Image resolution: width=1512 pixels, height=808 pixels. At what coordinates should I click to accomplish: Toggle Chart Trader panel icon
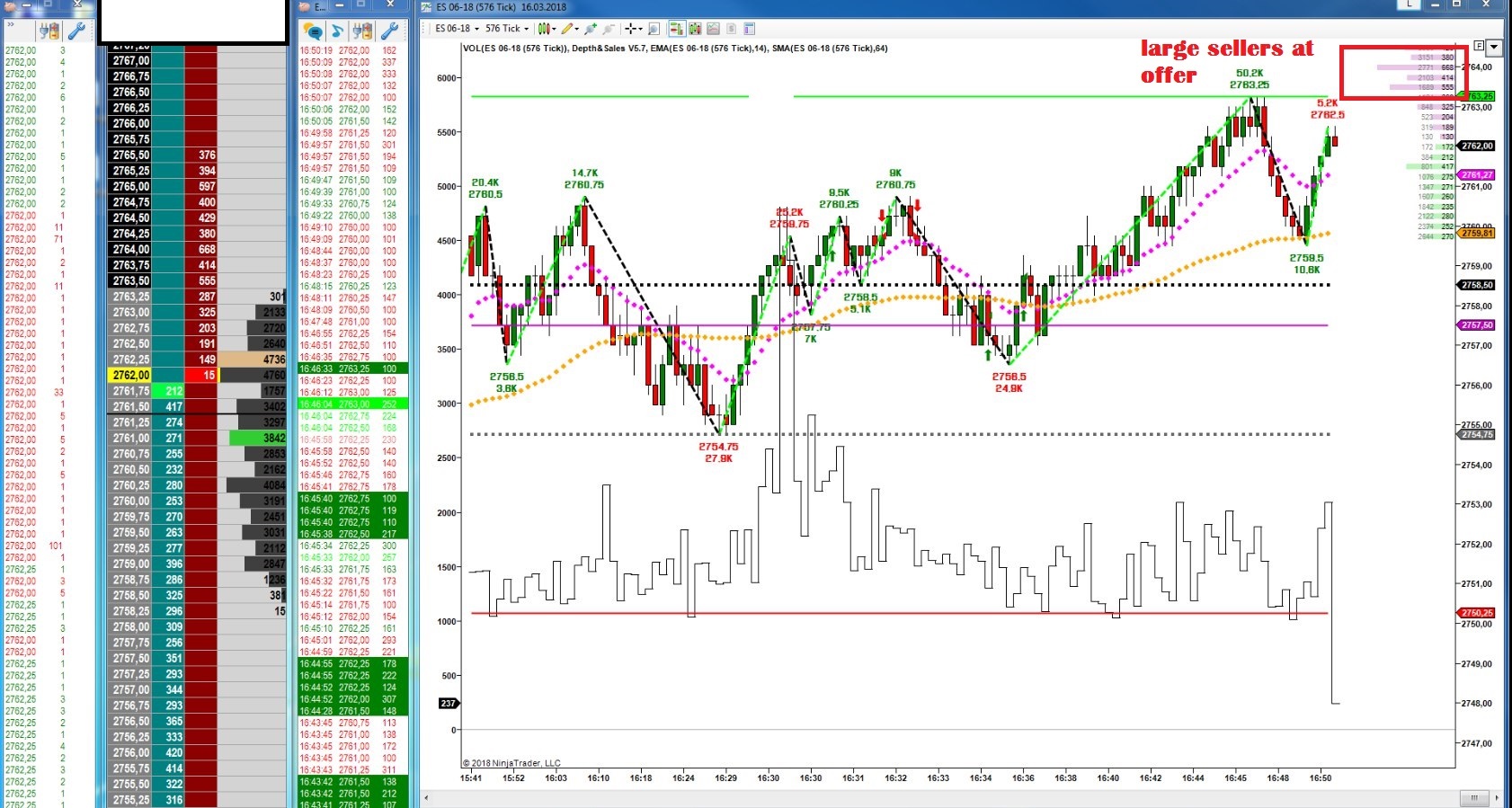[677, 29]
